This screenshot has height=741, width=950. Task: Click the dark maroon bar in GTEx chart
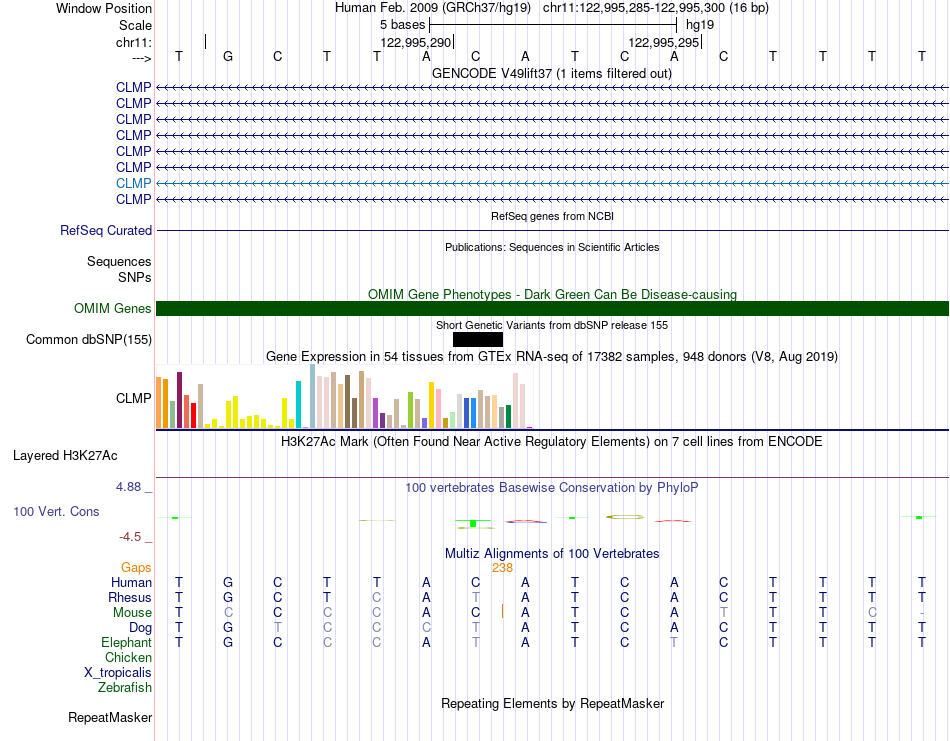click(179, 400)
